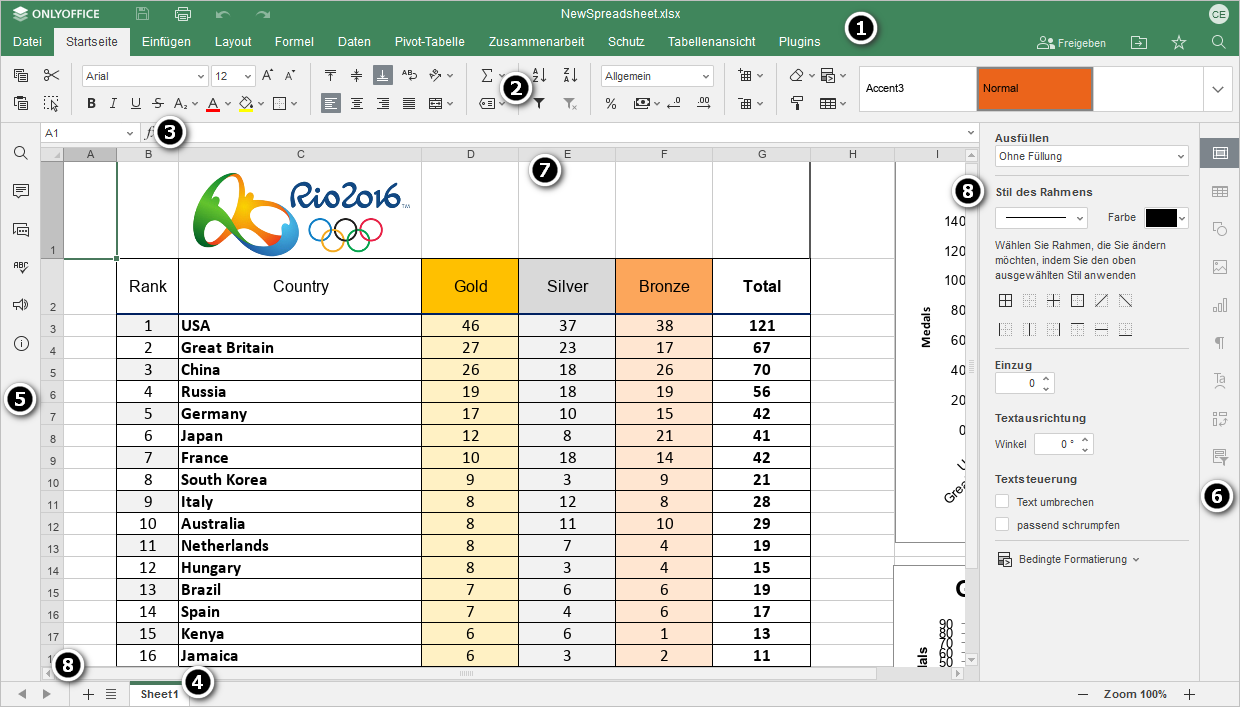Click the Save icon in the title bar
The width and height of the screenshot is (1240, 707).
[143, 14]
